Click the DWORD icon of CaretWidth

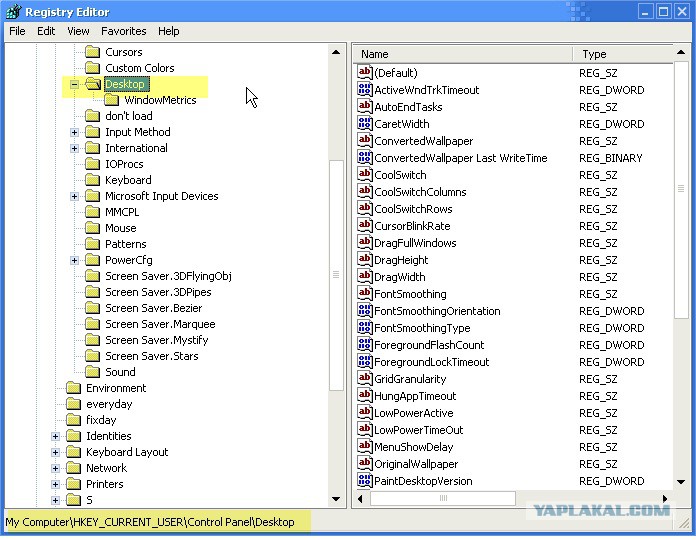(x=364, y=123)
